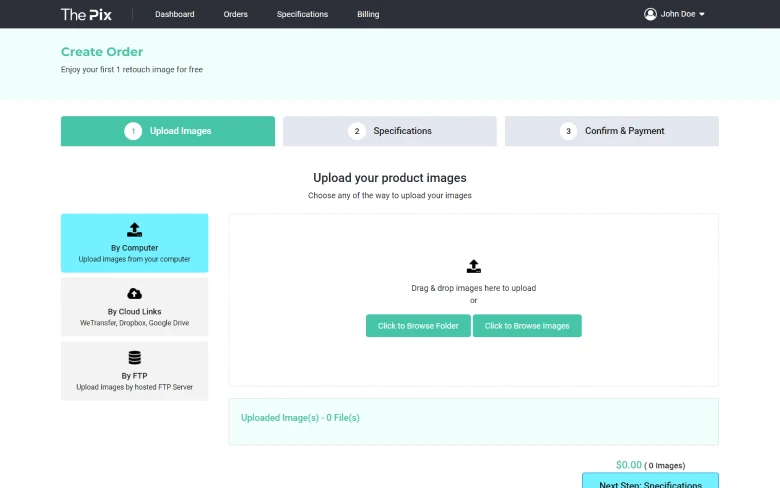This screenshot has height=488, width=780.
Task: Click the By FTP server icon
Action: [134, 358]
